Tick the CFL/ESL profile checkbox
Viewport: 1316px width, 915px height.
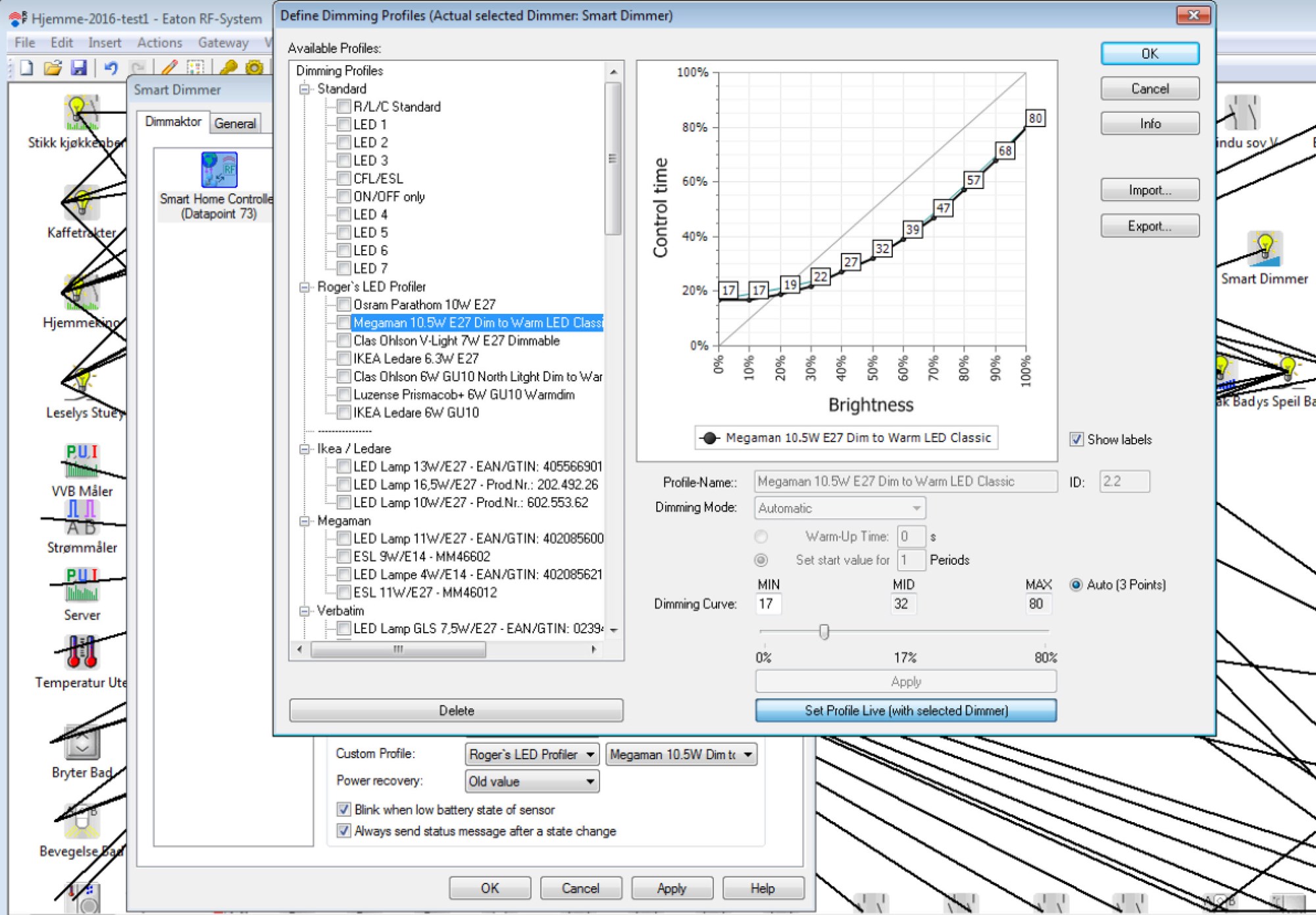[x=343, y=178]
